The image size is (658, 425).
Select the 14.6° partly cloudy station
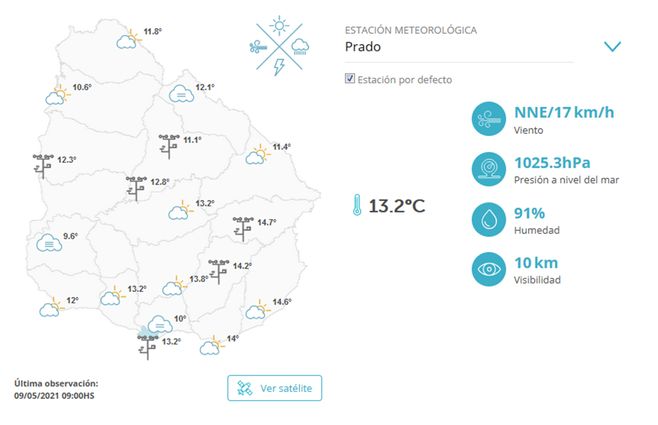coord(258,309)
